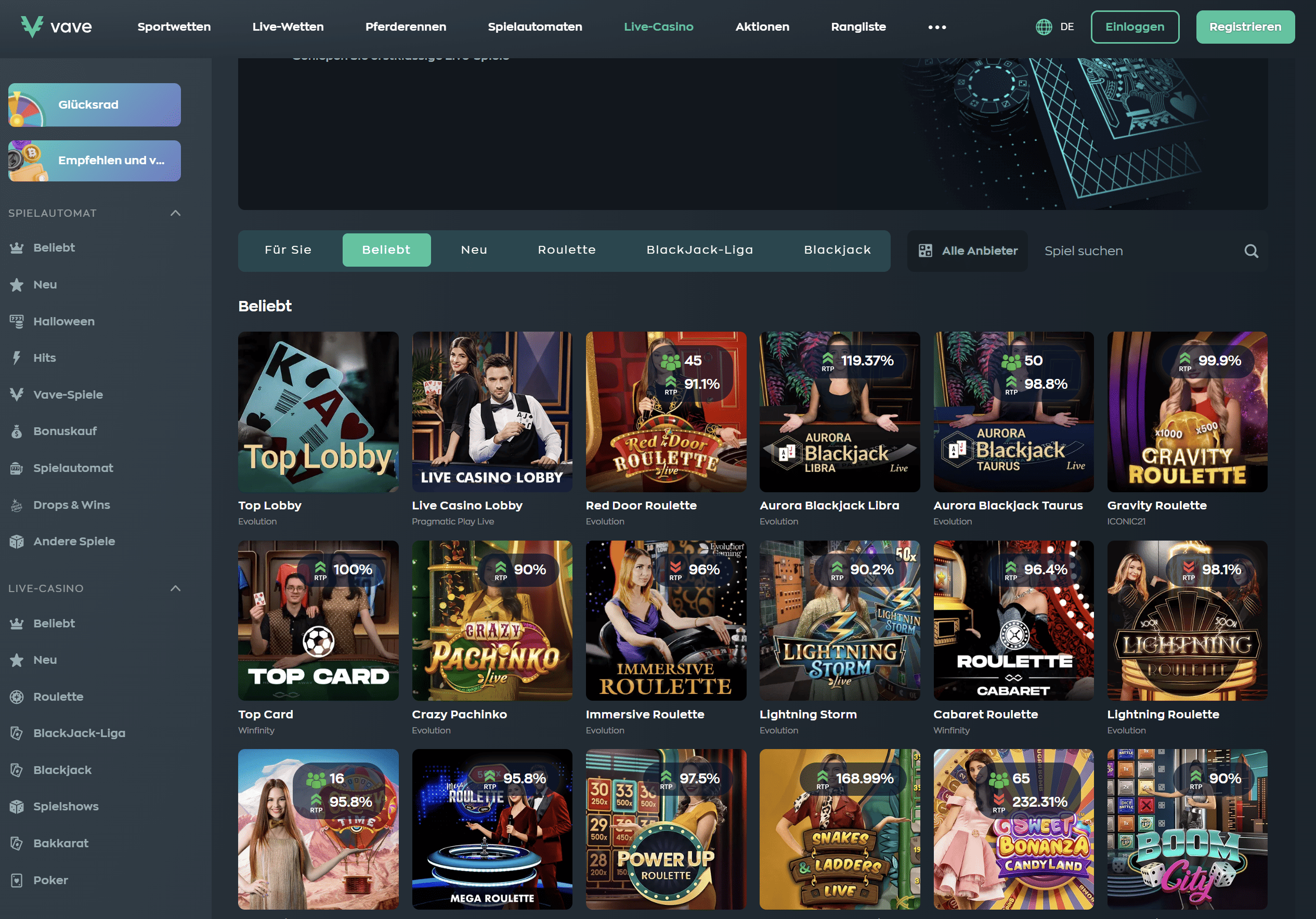
Task: Click the Vave logo
Action: (x=56, y=27)
